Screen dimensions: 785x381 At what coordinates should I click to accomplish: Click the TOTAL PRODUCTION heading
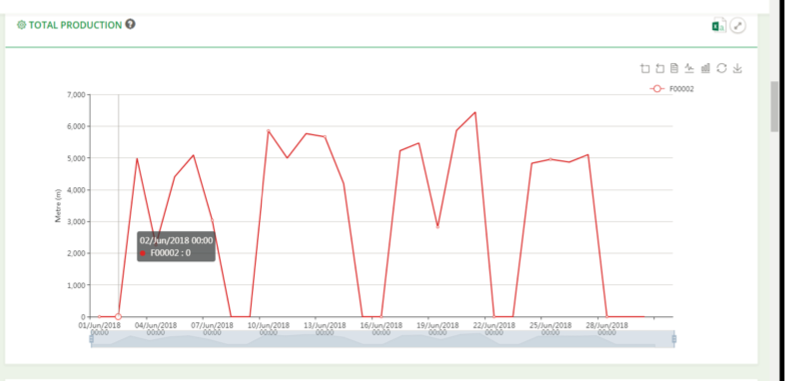75,25
